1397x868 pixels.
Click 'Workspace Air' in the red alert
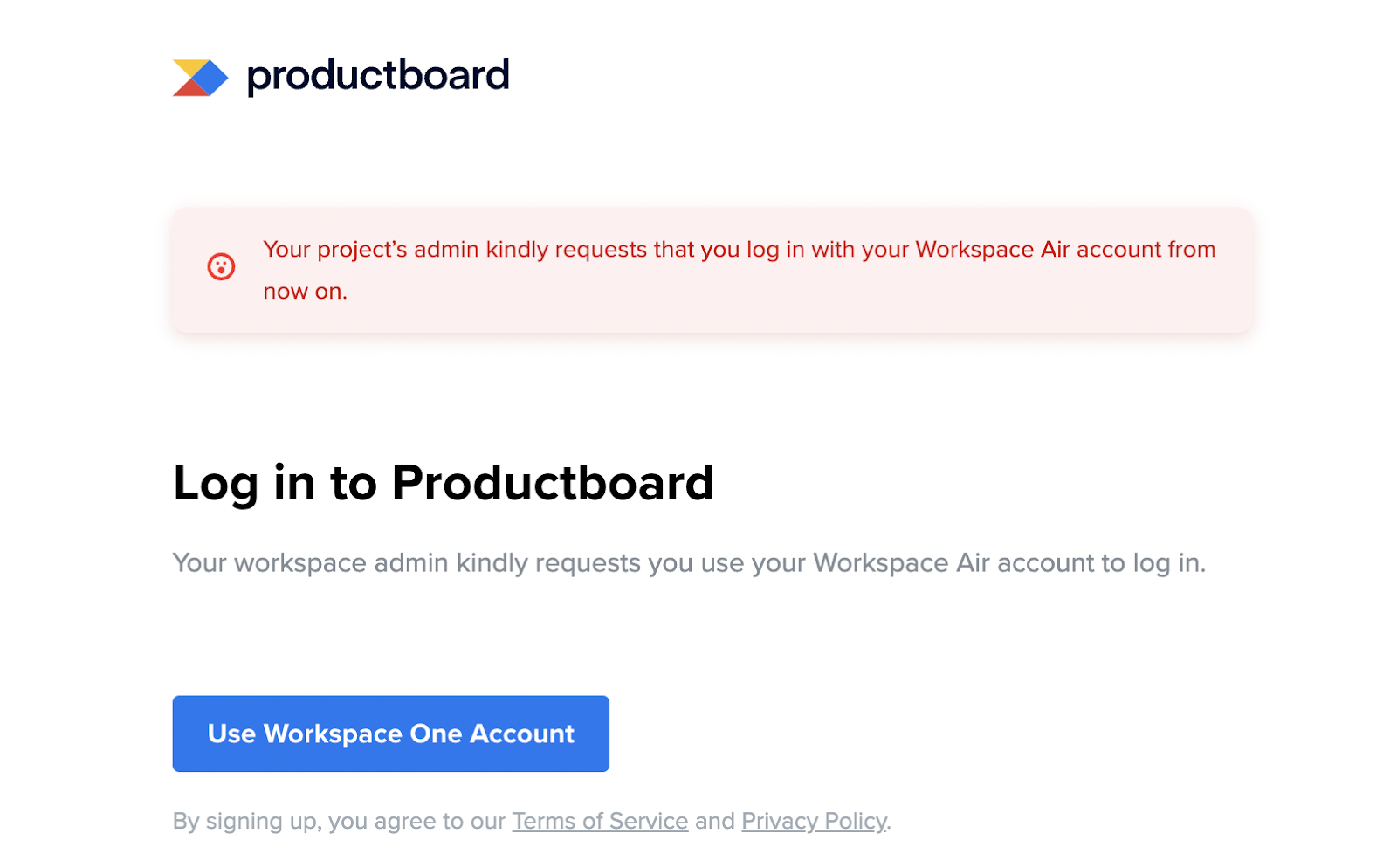click(993, 249)
